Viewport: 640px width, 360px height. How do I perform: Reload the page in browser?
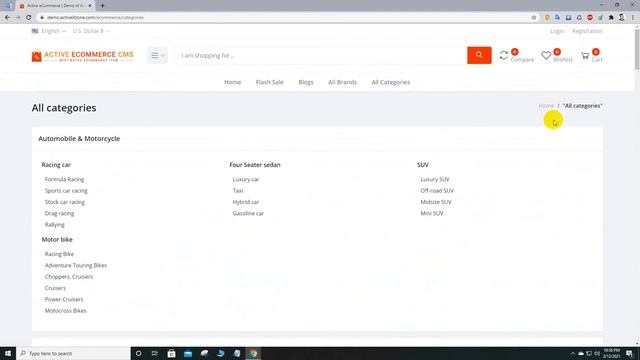[x=29, y=18]
